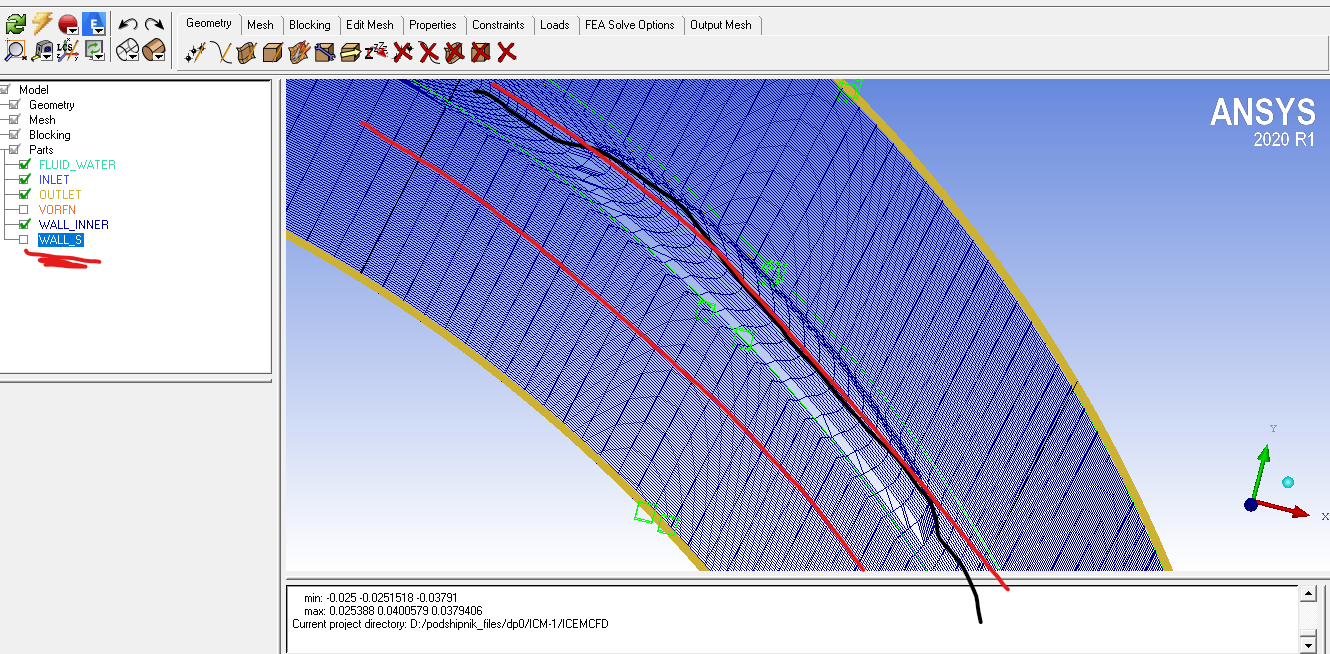
Task: Click the Parts node label in tree
Action: coord(41,150)
